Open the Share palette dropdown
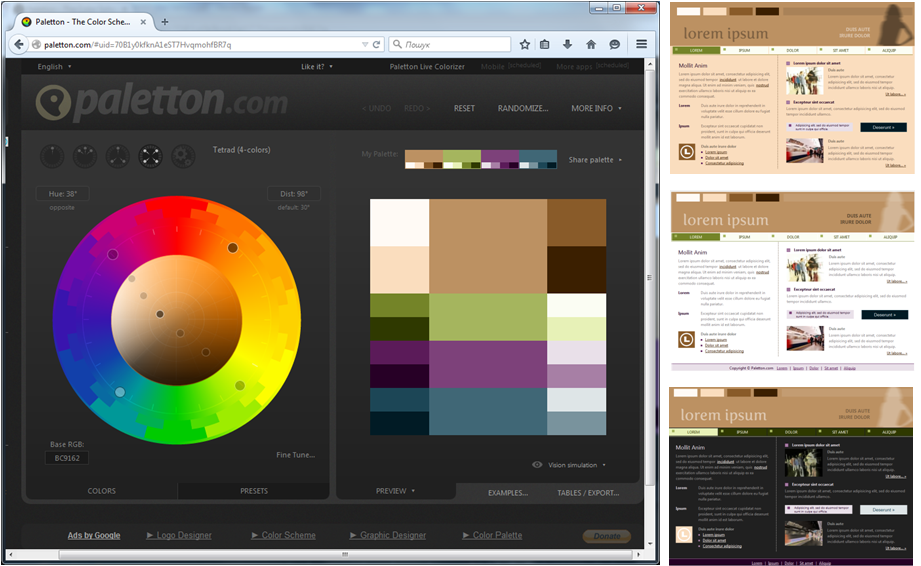 point(595,160)
